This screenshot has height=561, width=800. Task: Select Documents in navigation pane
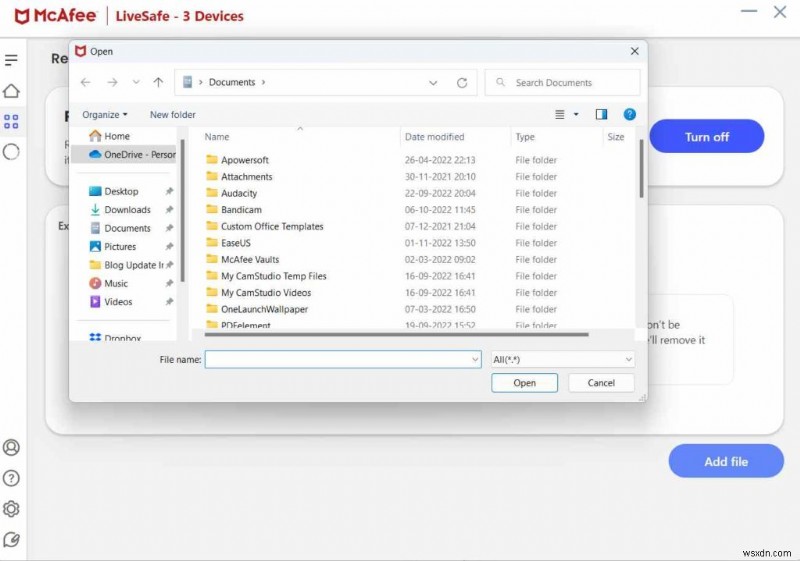pos(128,228)
